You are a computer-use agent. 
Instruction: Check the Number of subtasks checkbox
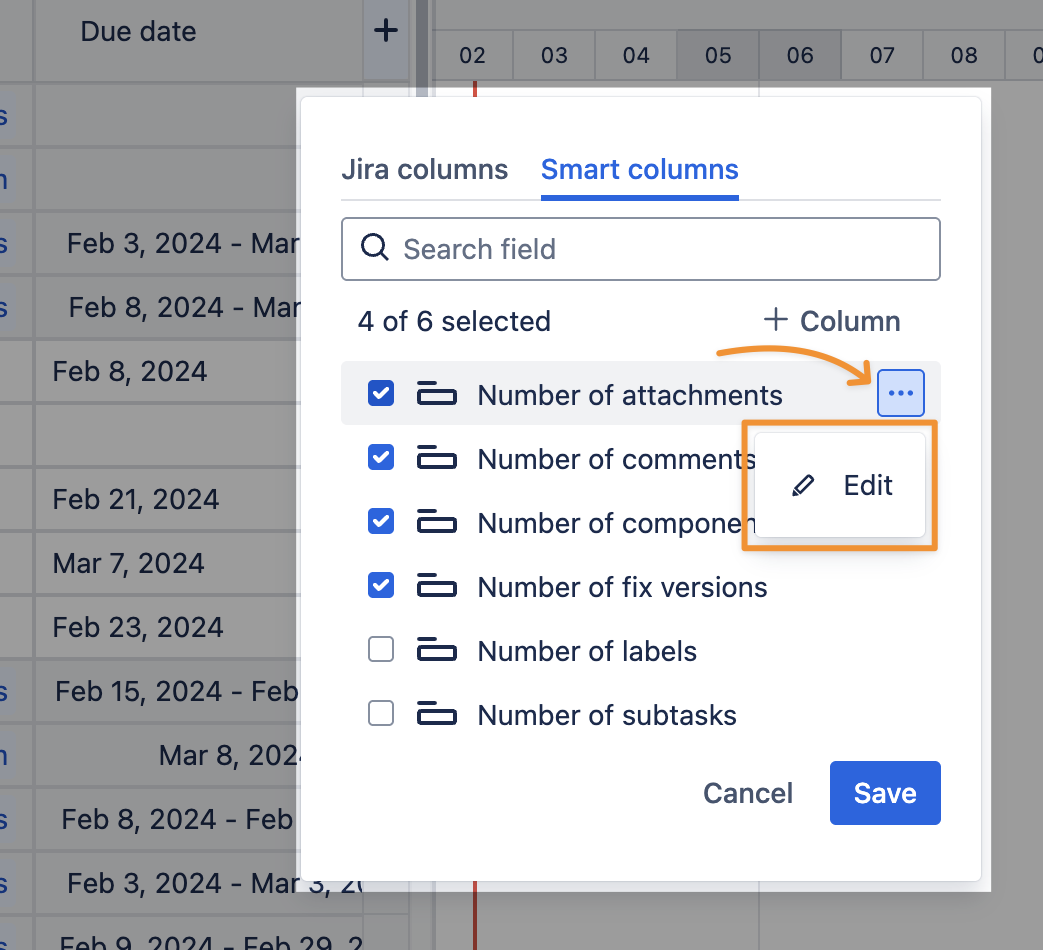click(x=381, y=714)
